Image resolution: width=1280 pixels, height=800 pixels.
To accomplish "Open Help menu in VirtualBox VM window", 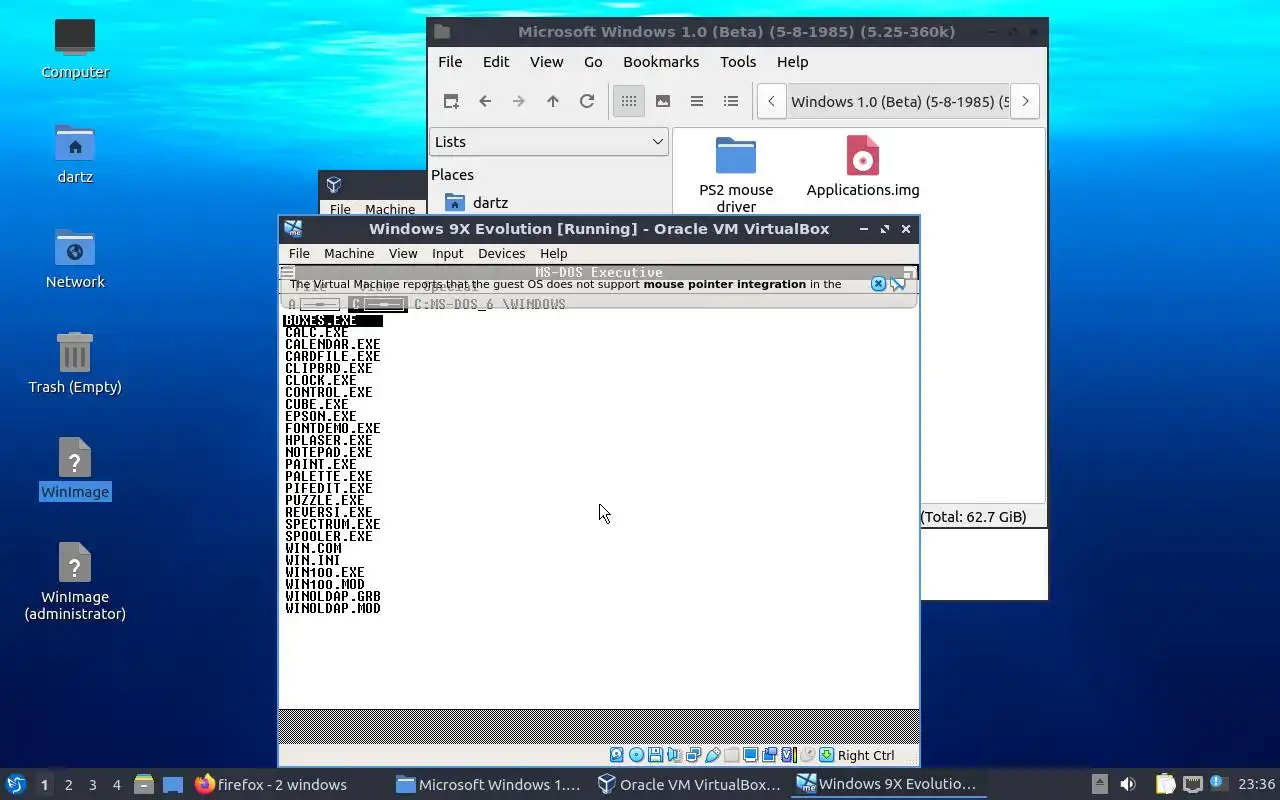I will point(553,254).
